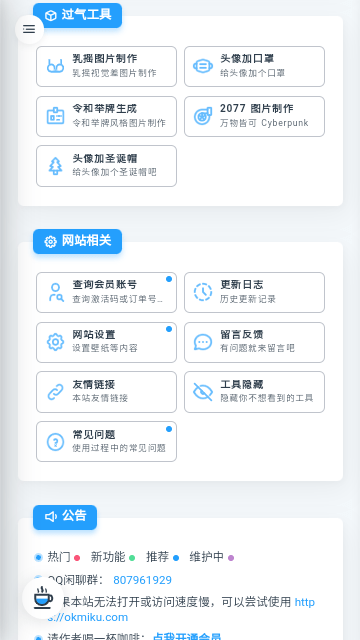Open 查询会员账号 account lookup

click(x=107, y=293)
